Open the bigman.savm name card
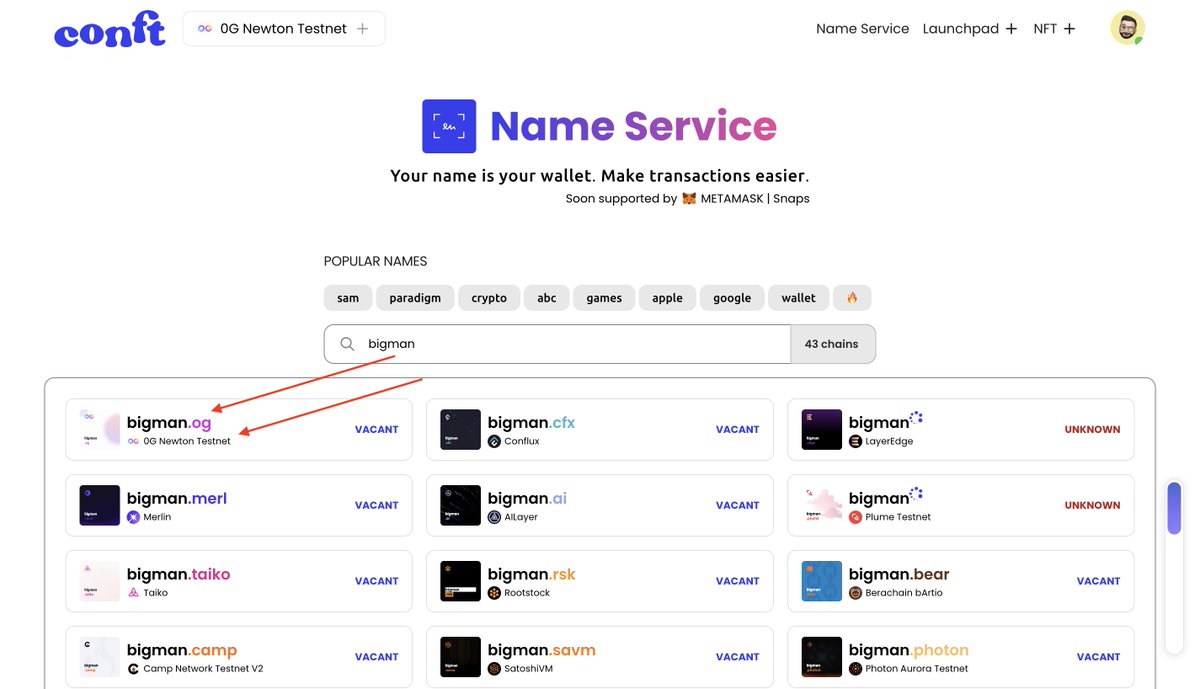 pyautogui.click(x=600, y=657)
